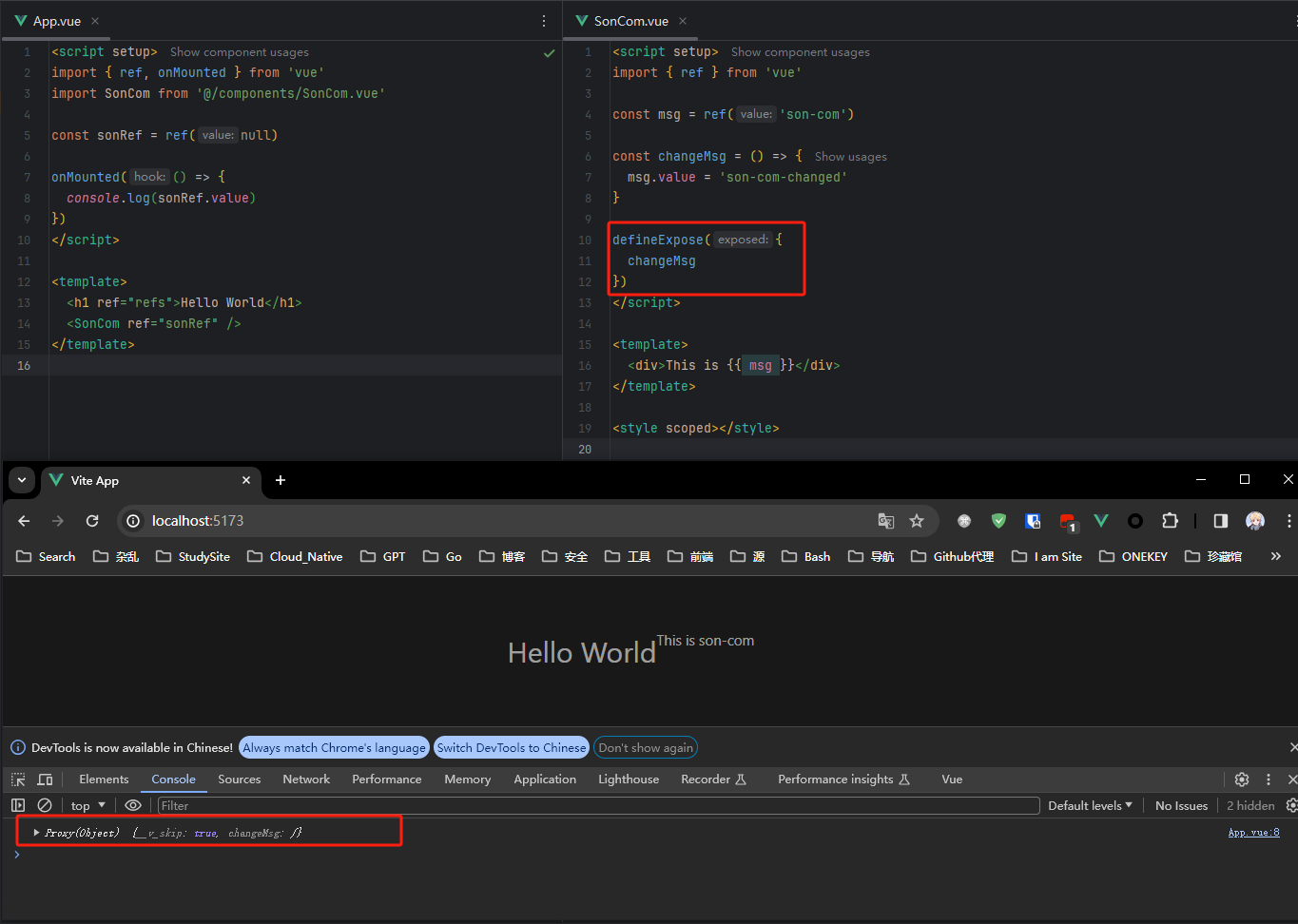The height and width of the screenshot is (924, 1298).
Task: Switch to the Memory tab
Action: [468, 780]
